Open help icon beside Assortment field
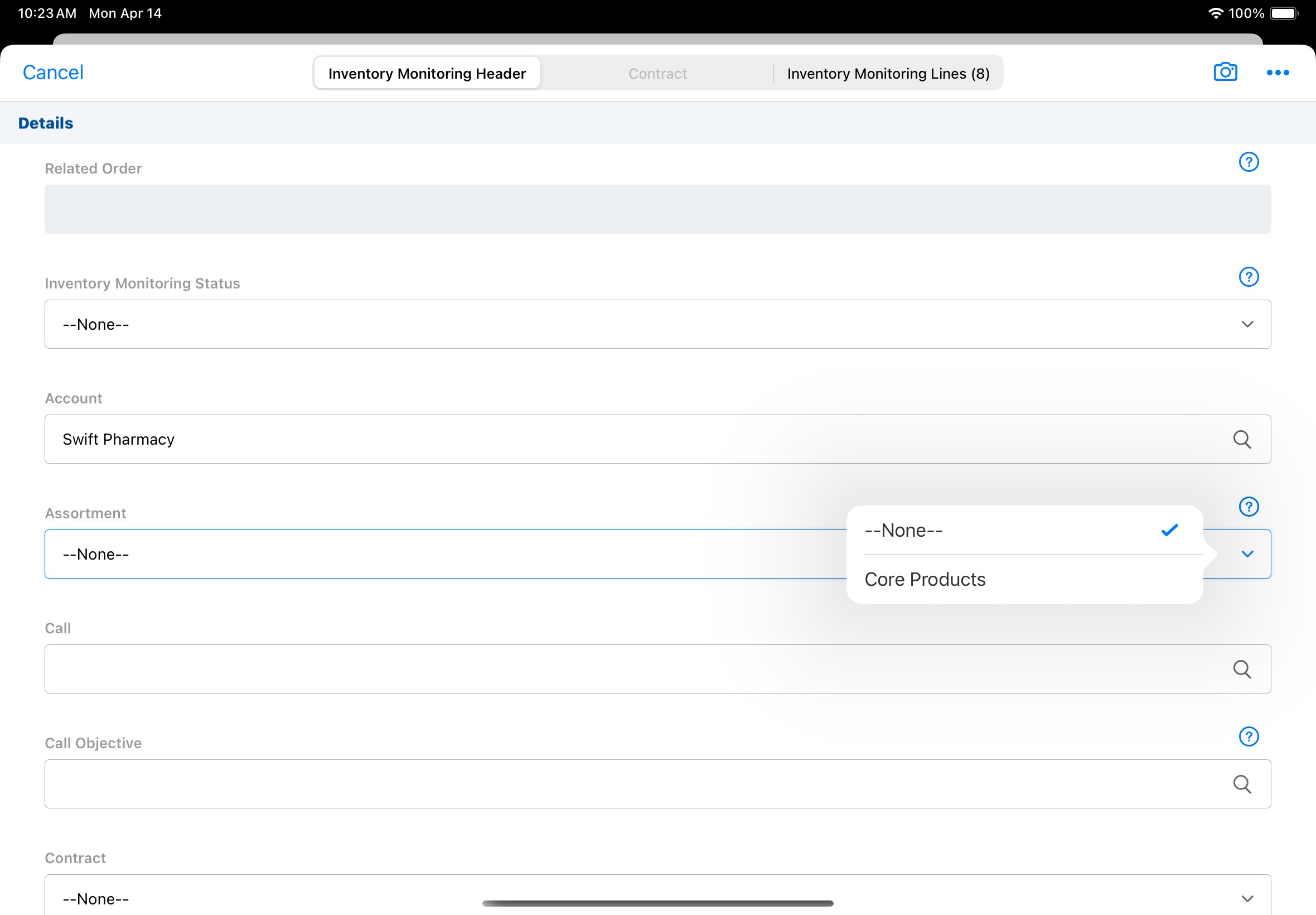Viewport: 1316px width, 915px height. point(1249,507)
